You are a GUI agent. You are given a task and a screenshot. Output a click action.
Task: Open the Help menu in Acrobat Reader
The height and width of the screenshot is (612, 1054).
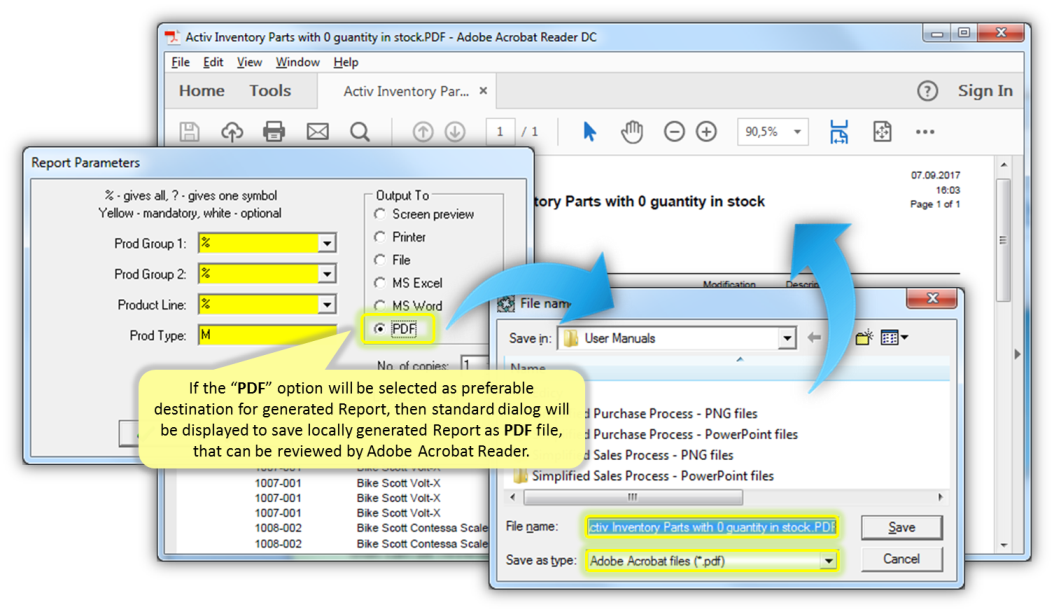[346, 63]
